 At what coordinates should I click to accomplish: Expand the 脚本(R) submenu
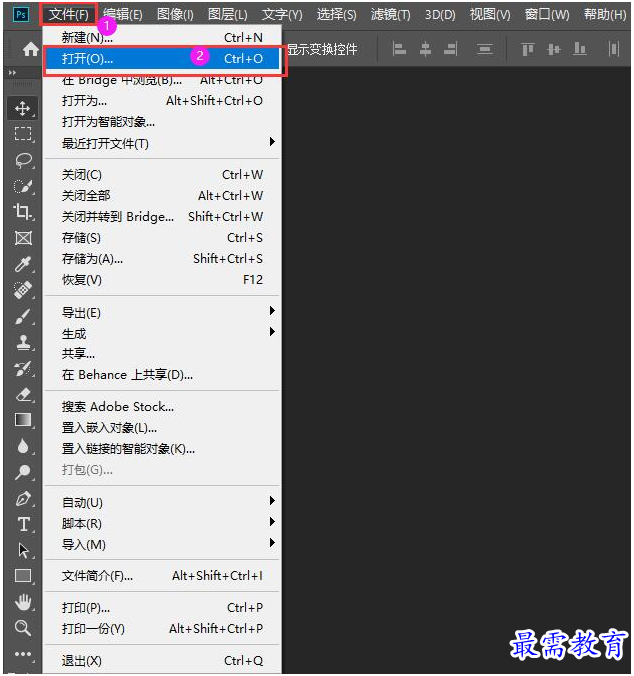162,523
